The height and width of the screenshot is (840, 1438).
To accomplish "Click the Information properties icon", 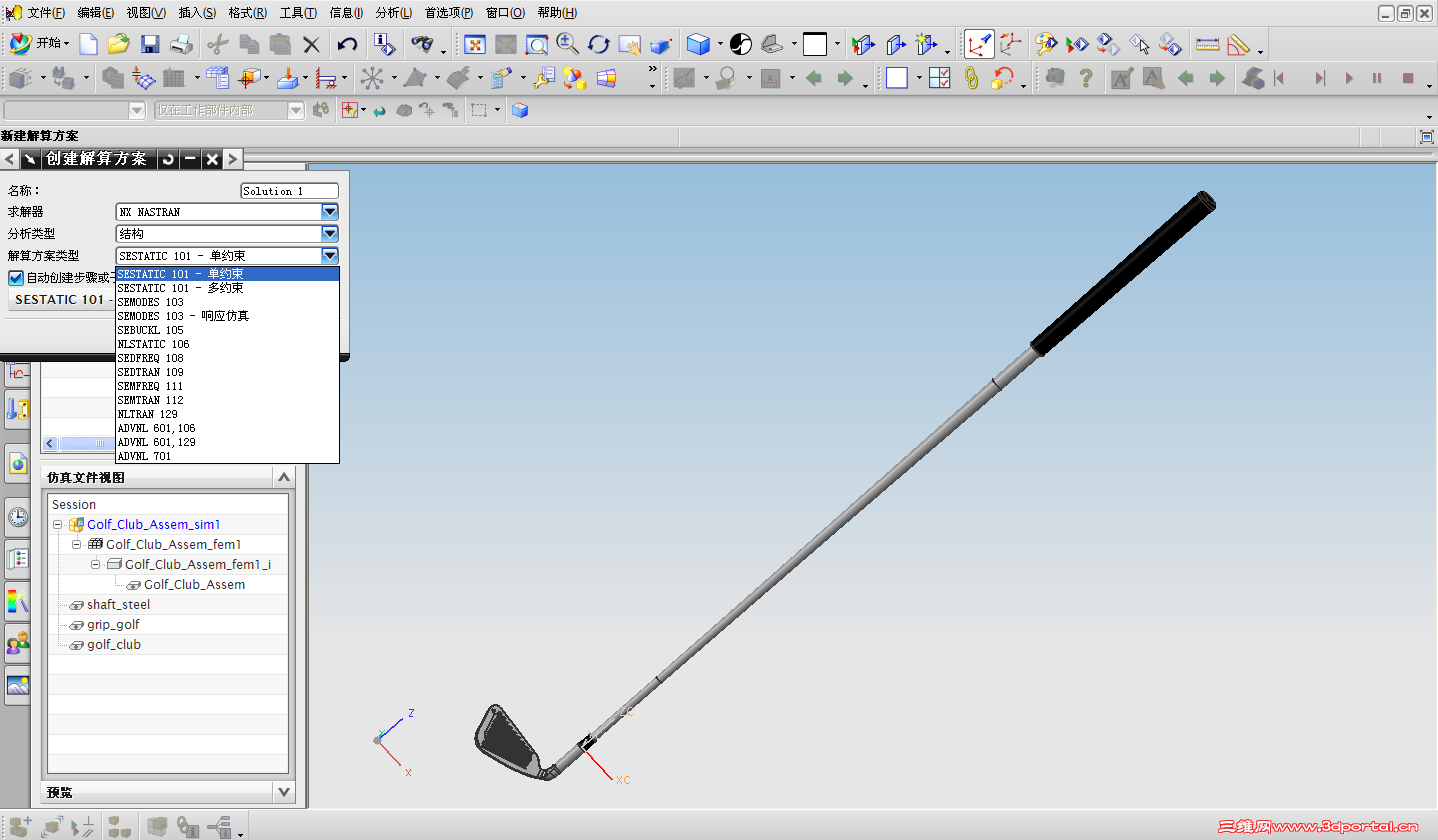I will click(x=384, y=44).
